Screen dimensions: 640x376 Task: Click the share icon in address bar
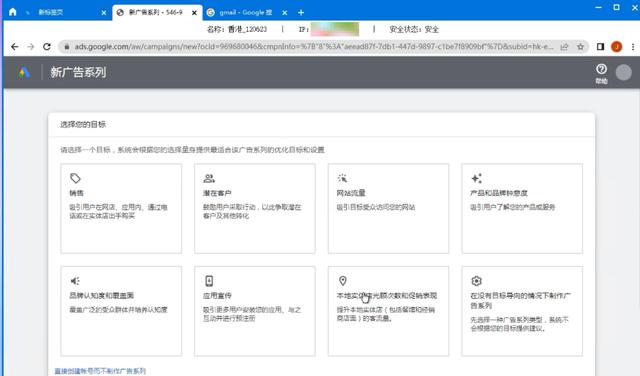point(564,47)
